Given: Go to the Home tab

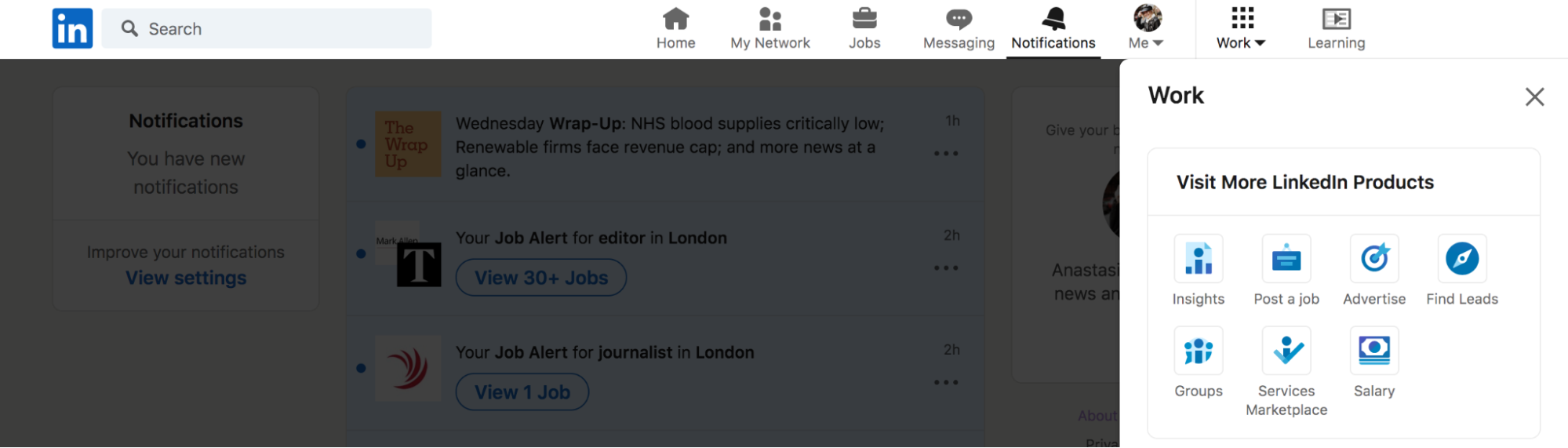Looking at the screenshot, I should coord(676,29).
